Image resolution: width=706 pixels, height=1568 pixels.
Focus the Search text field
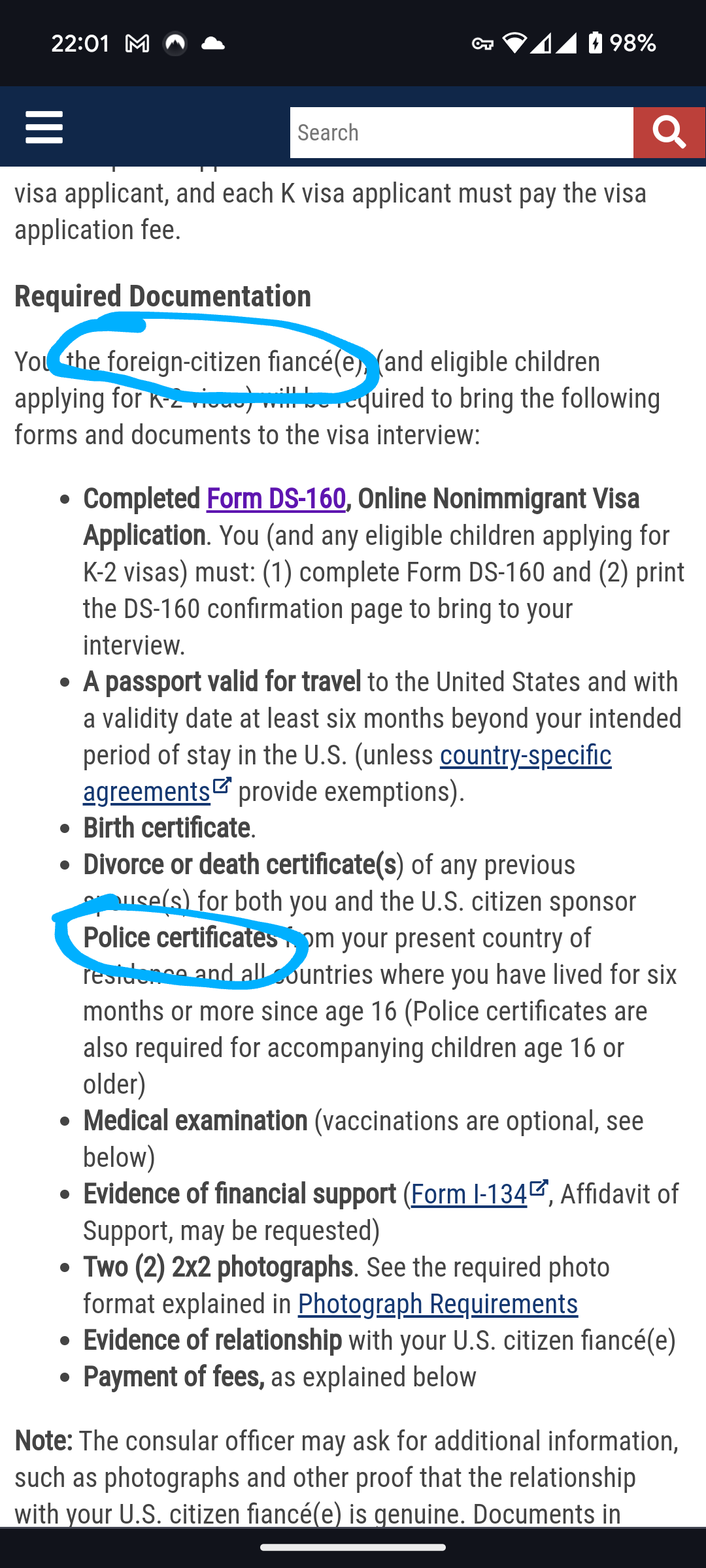462,133
